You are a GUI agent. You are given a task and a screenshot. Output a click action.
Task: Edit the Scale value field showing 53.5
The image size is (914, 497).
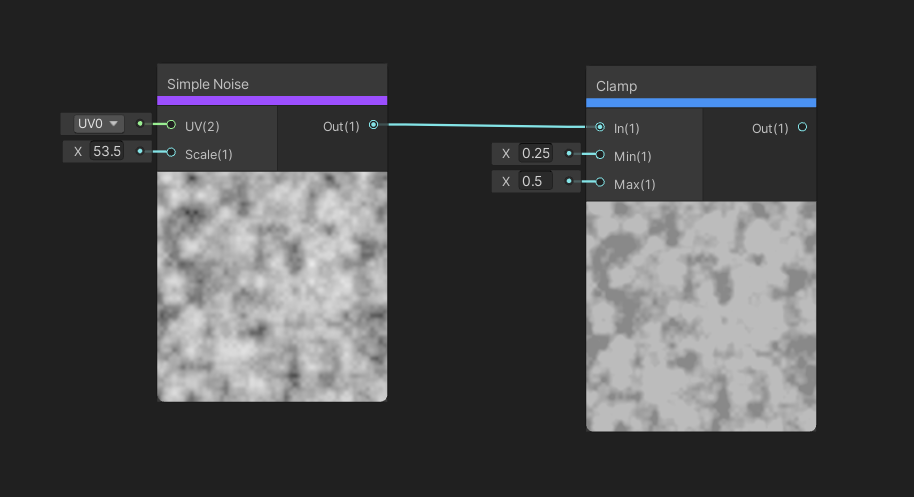pyautogui.click(x=106, y=152)
